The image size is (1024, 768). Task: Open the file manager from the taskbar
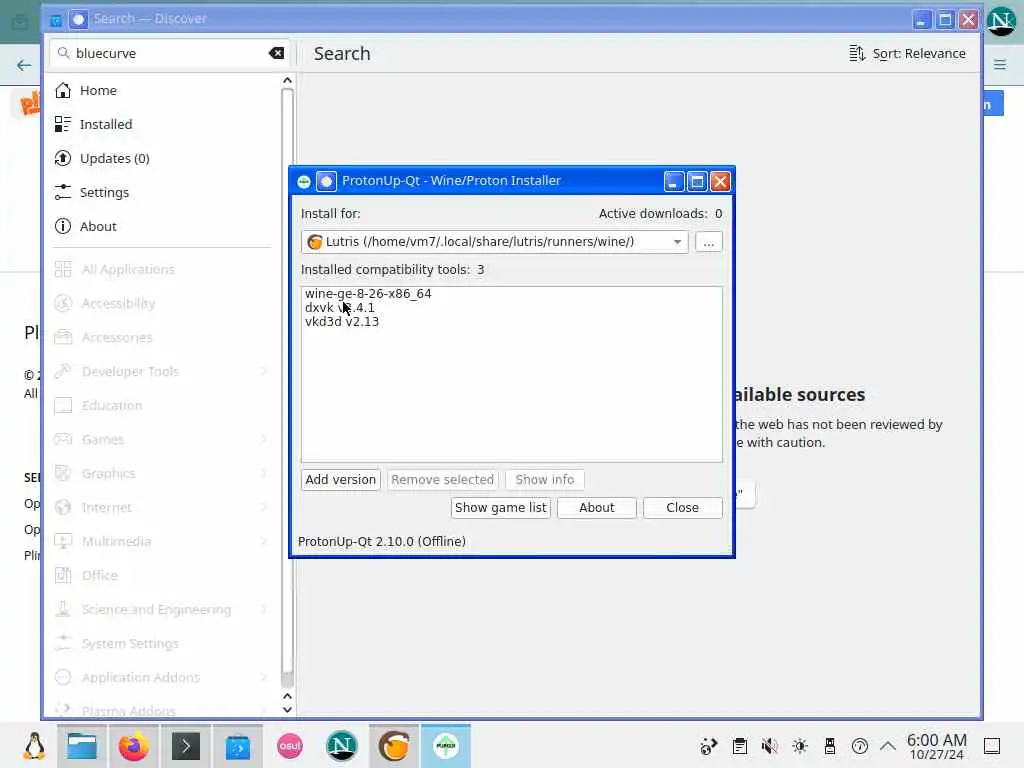(82, 746)
